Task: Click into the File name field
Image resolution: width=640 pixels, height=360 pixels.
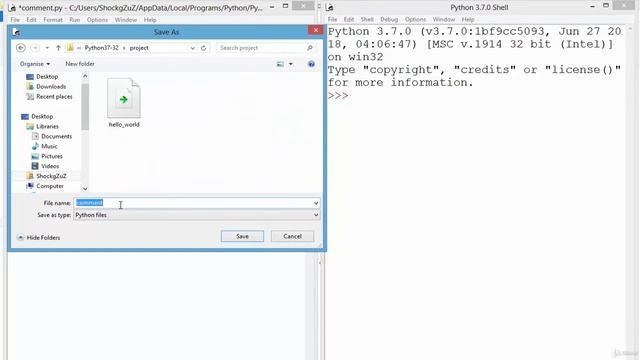Action: click(x=196, y=203)
